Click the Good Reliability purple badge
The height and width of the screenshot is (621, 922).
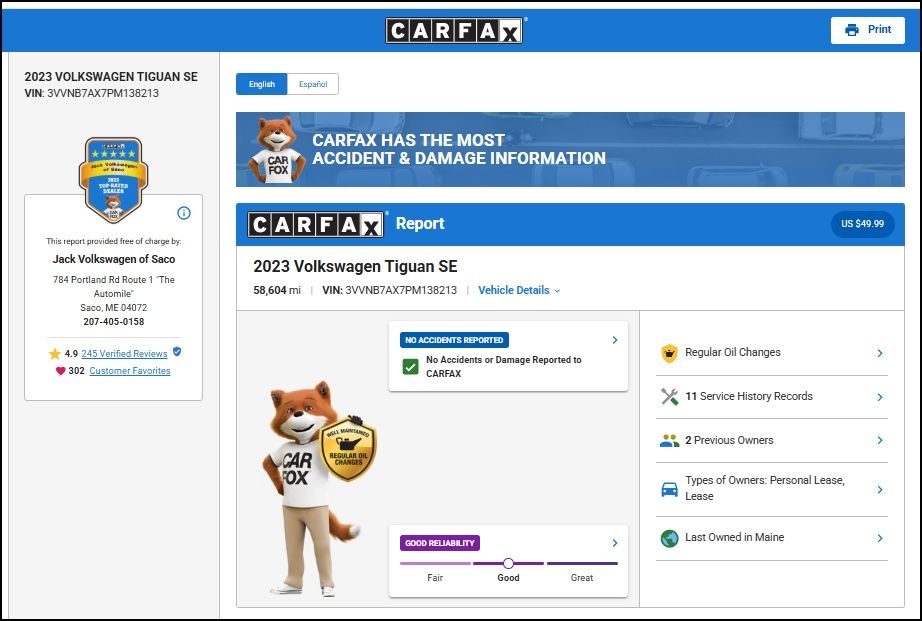pyautogui.click(x=440, y=543)
